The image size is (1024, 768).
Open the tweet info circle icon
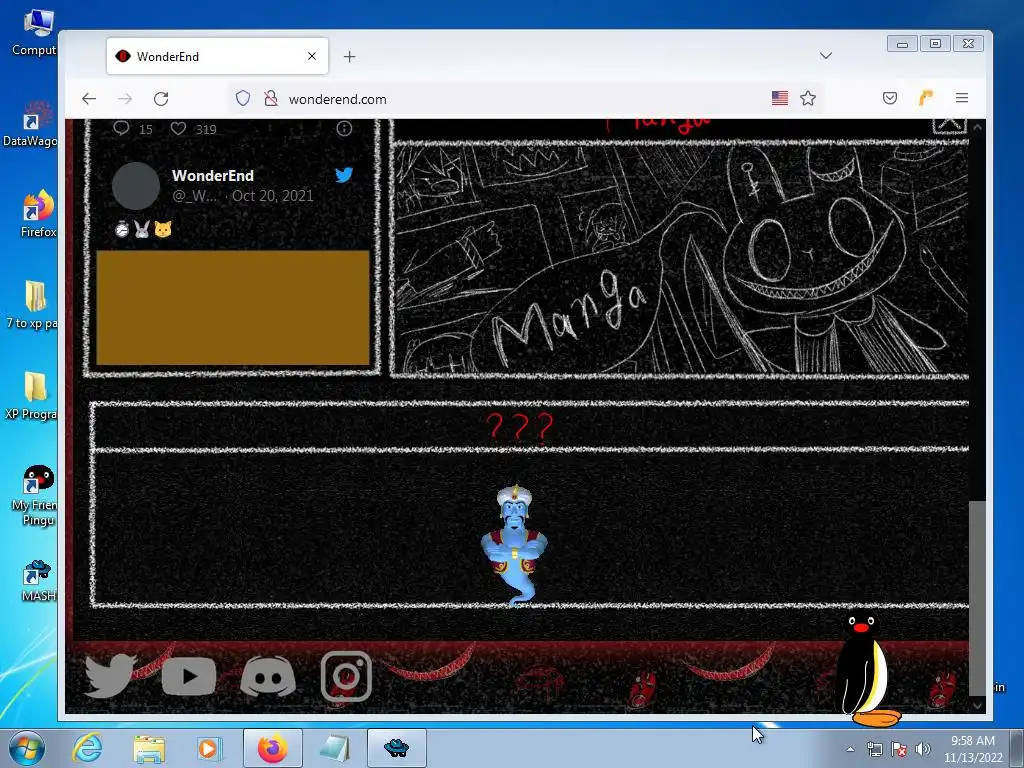click(x=344, y=129)
